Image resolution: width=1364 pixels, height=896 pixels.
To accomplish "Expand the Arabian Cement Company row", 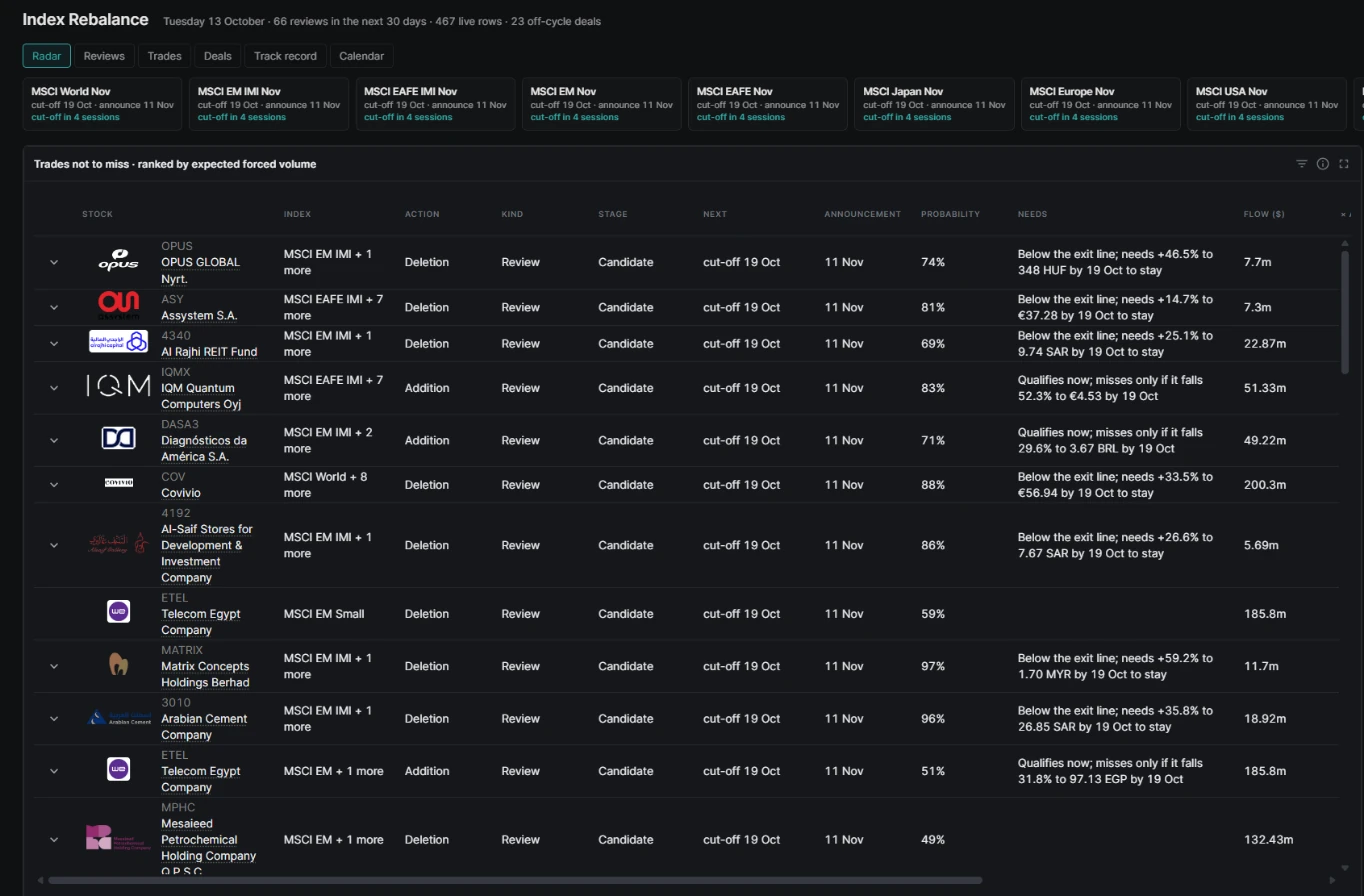I will point(54,718).
